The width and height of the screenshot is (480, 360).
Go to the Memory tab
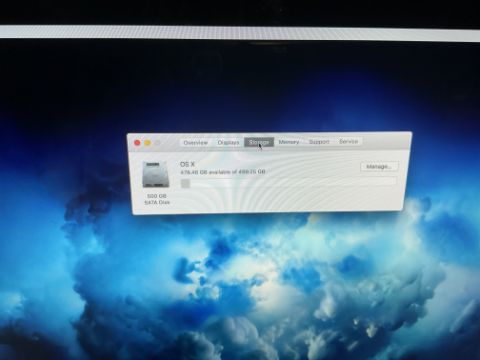(x=289, y=142)
